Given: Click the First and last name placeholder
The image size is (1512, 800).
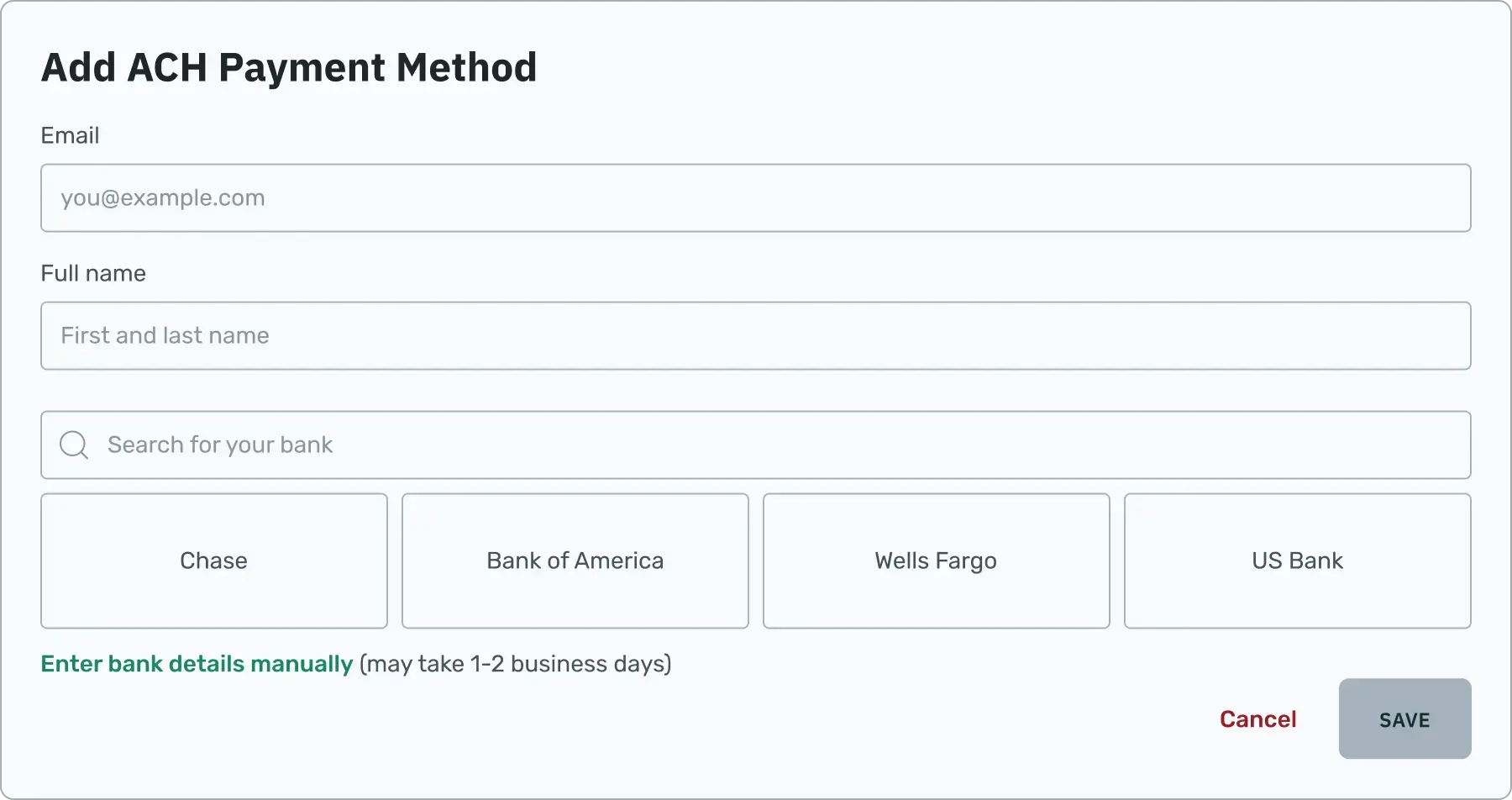Looking at the screenshot, I should pyautogui.click(x=165, y=336).
